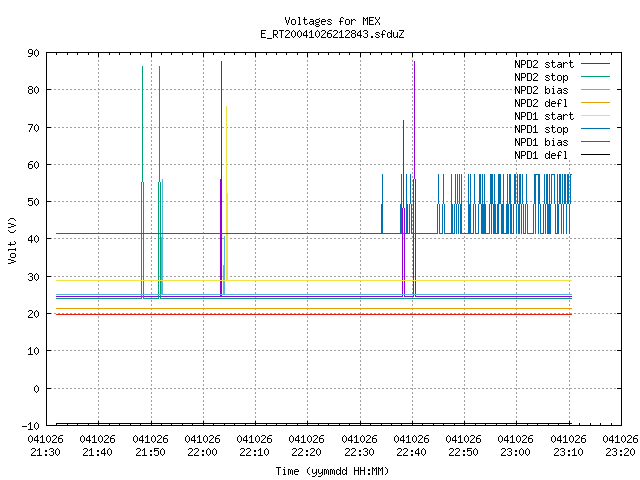The height and width of the screenshot is (480, 640).
Task: Click the NPD2 stop legend label
Action: tap(541, 77)
